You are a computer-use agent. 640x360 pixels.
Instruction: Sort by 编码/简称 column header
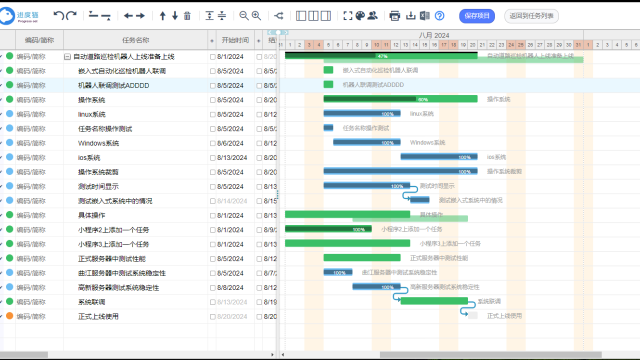(x=39, y=40)
